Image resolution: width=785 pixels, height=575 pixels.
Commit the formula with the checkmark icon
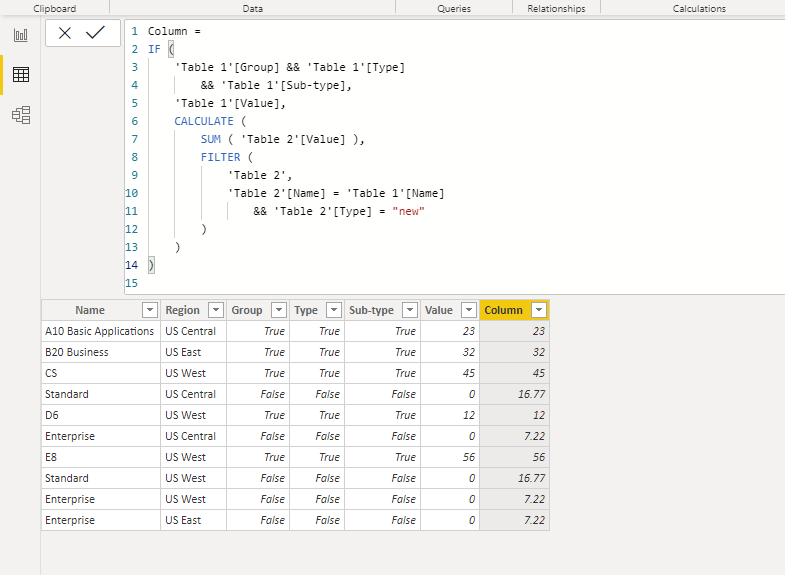[95, 33]
